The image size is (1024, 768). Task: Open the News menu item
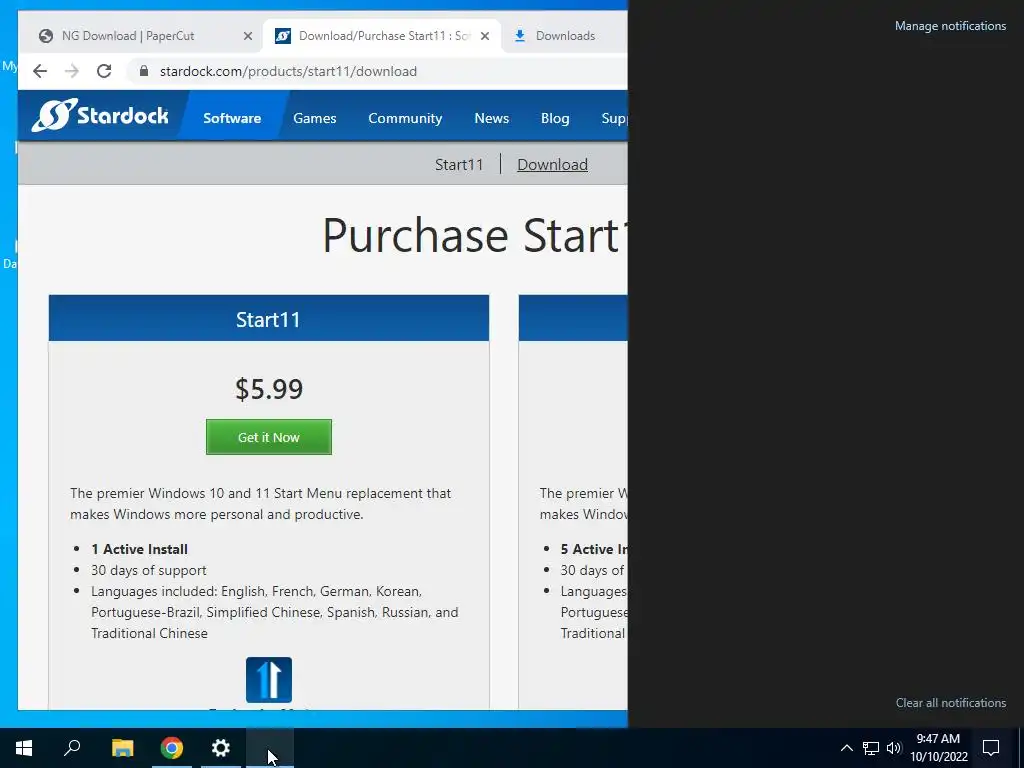[x=491, y=118]
